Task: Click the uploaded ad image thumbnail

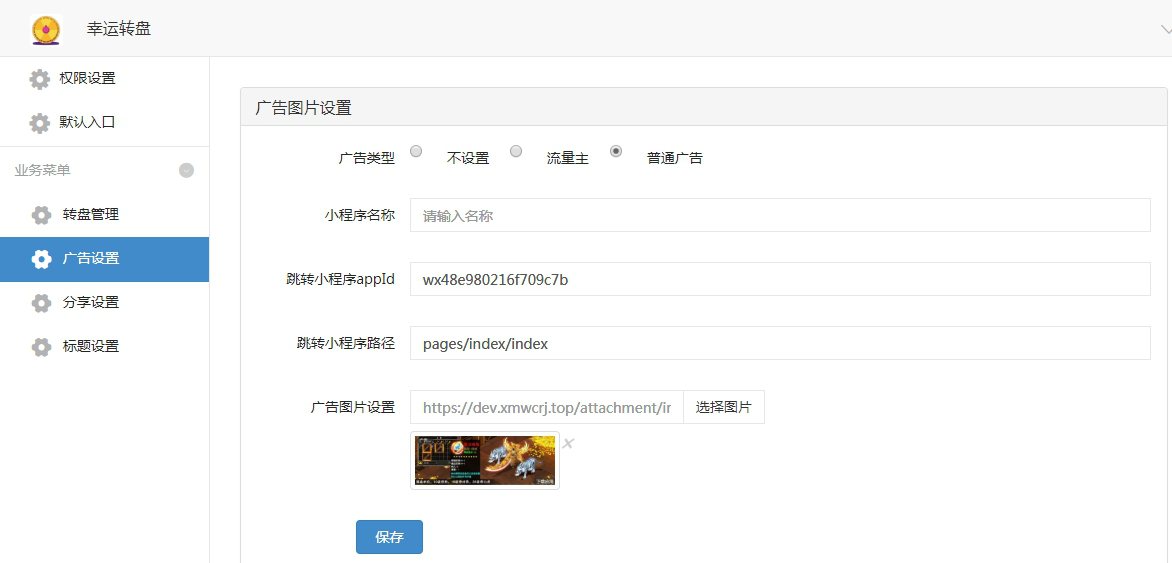Action: [x=485, y=461]
